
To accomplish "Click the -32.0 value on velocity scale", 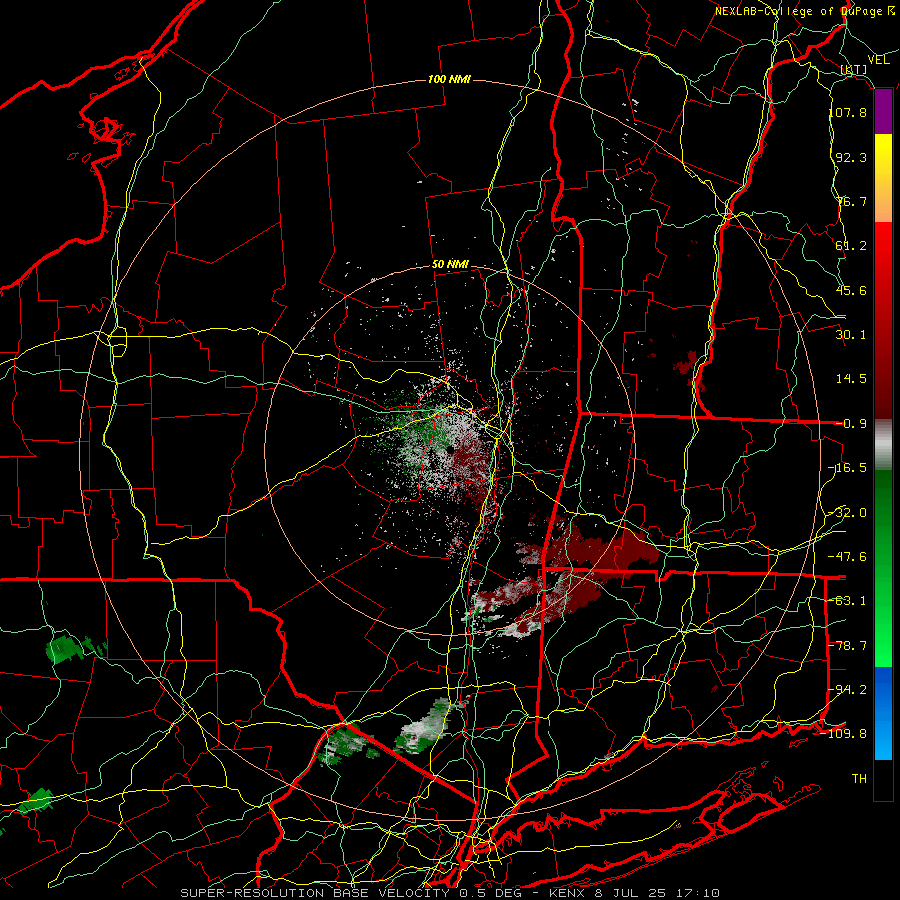I will [848, 513].
